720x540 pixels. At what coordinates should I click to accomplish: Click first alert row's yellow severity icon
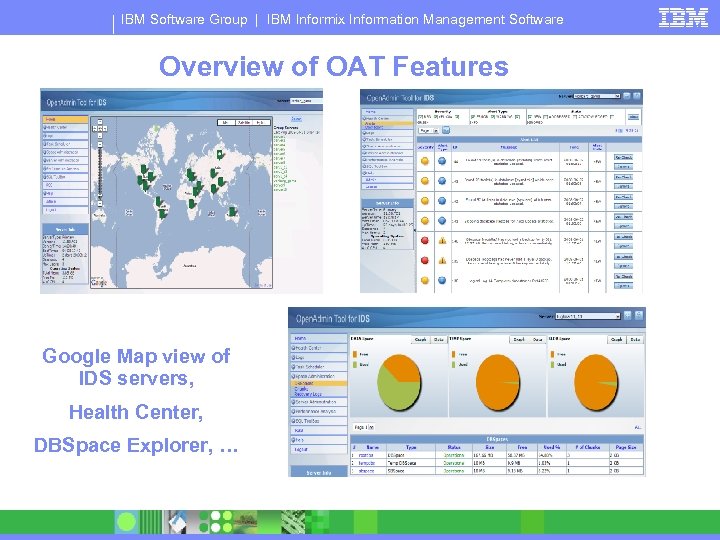point(425,161)
